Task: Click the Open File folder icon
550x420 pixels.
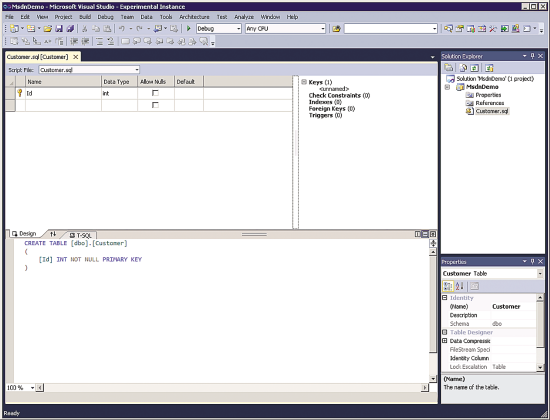Action: (x=48, y=29)
